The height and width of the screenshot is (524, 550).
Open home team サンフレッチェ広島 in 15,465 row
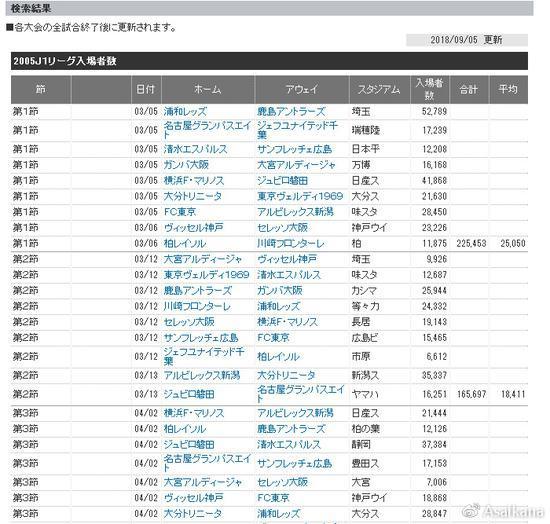[201, 338]
